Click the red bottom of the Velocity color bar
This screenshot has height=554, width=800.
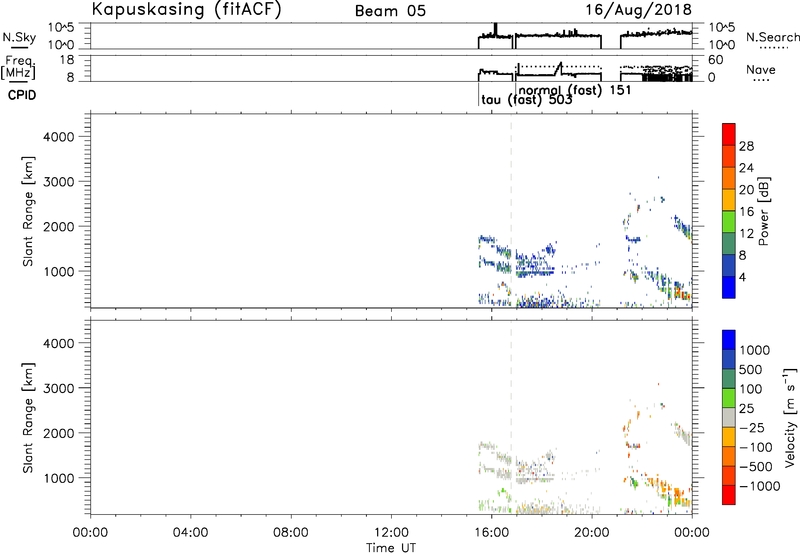pyautogui.click(x=729, y=495)
